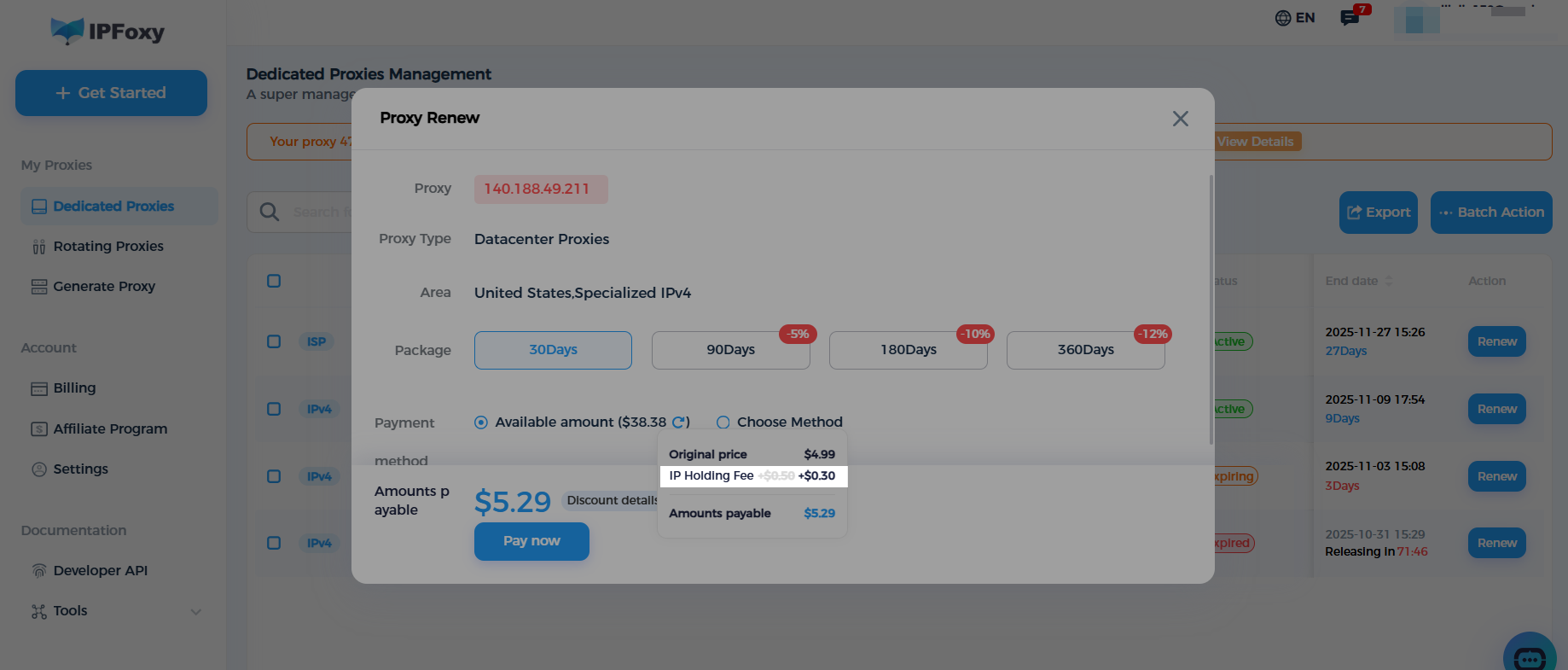Renew the proxy ending 2025-10-31
Screen dimensions: 1568x670
point(1497,543)
